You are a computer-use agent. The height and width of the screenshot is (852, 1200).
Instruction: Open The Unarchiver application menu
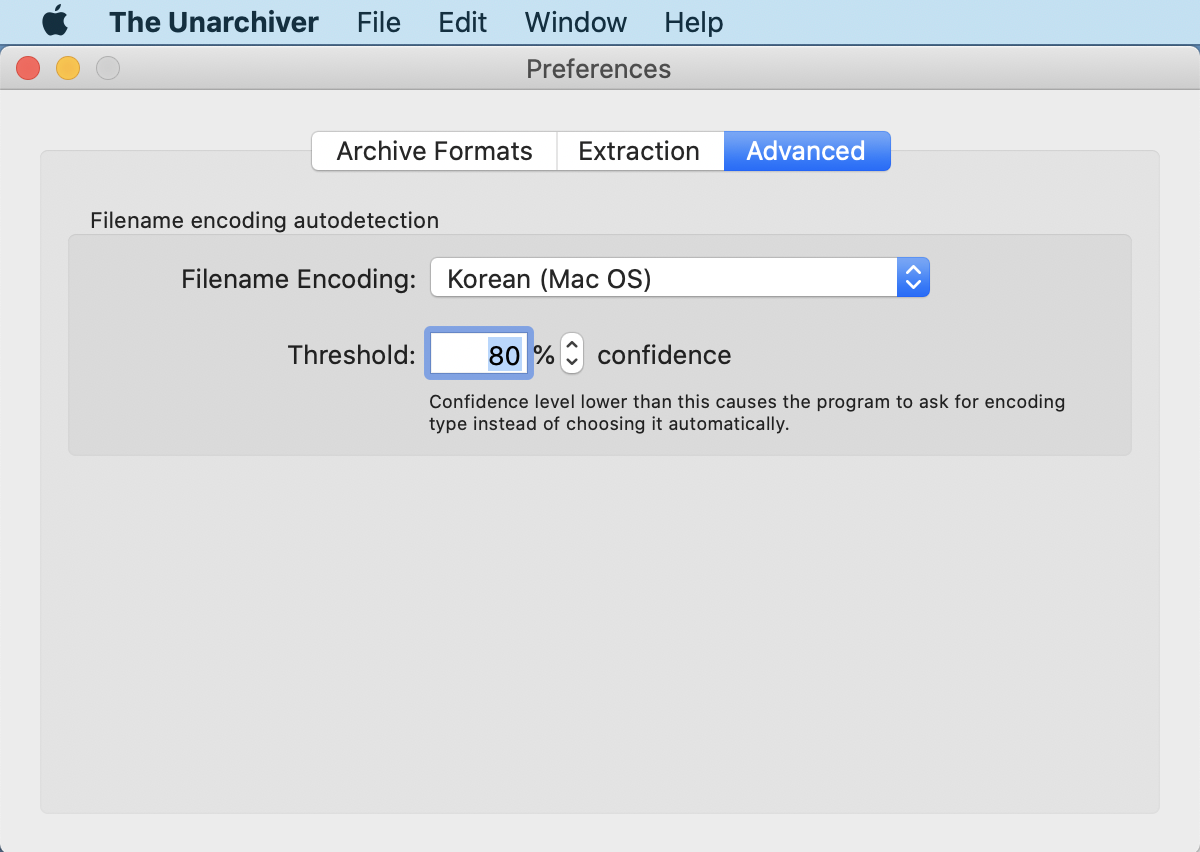[x=214, y=22]
